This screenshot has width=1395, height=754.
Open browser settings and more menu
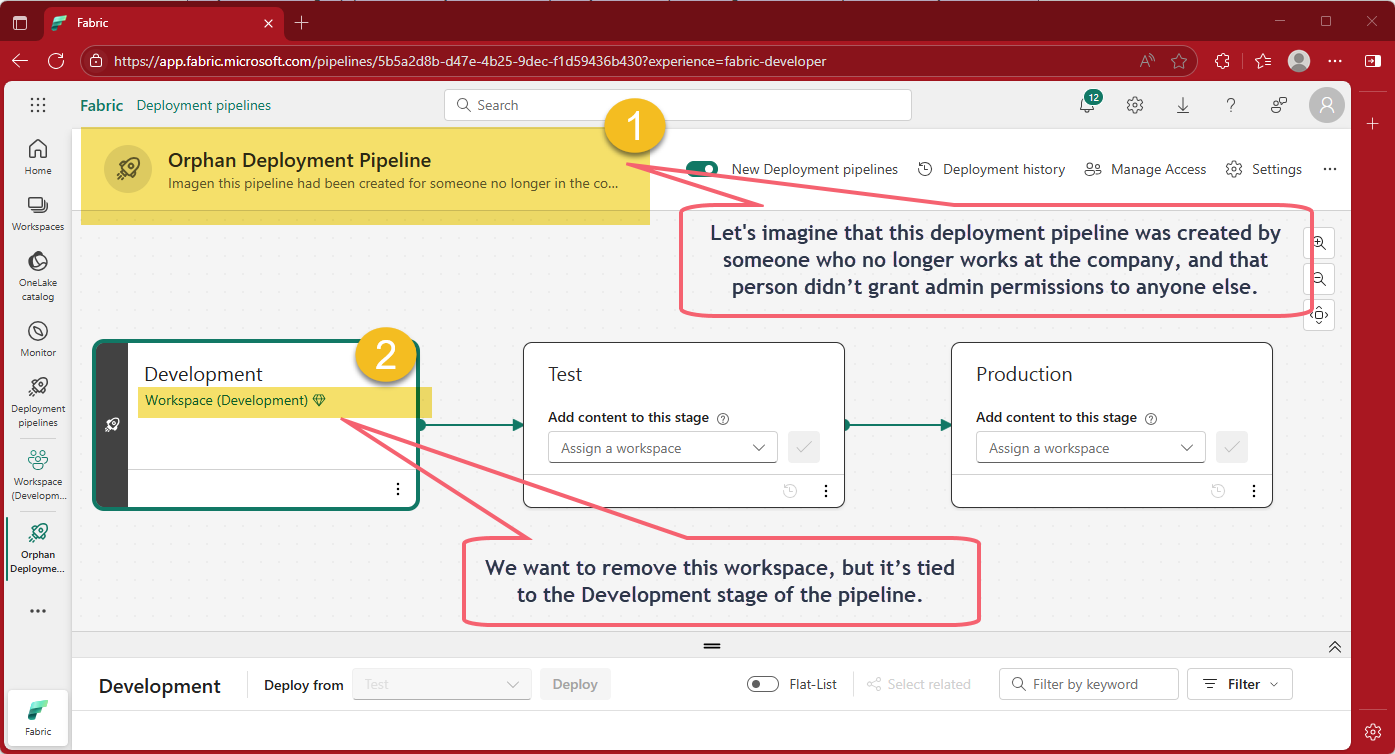click(1335, 61)
